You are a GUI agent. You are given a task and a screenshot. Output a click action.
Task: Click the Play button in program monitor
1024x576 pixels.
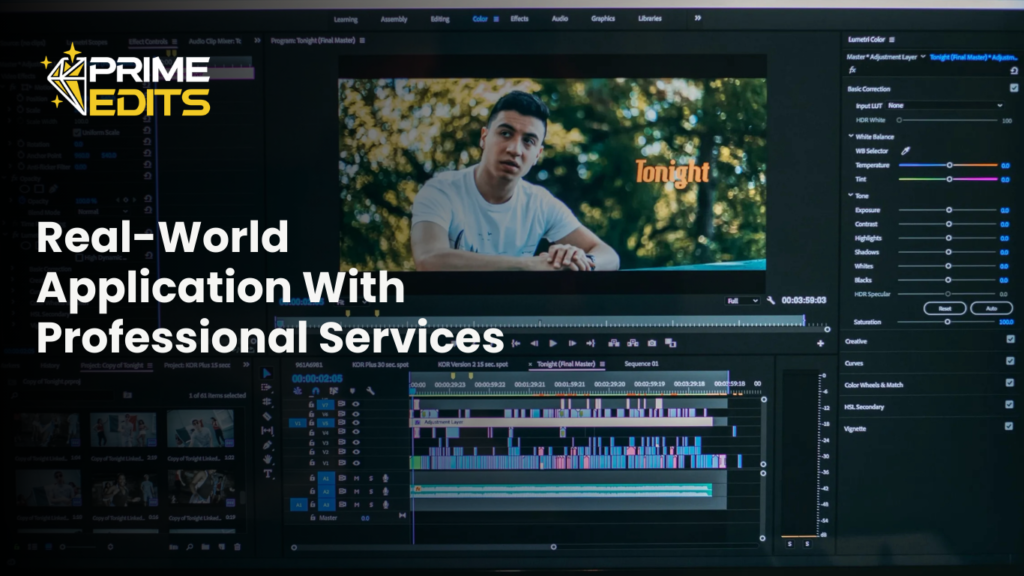(553, 343)
